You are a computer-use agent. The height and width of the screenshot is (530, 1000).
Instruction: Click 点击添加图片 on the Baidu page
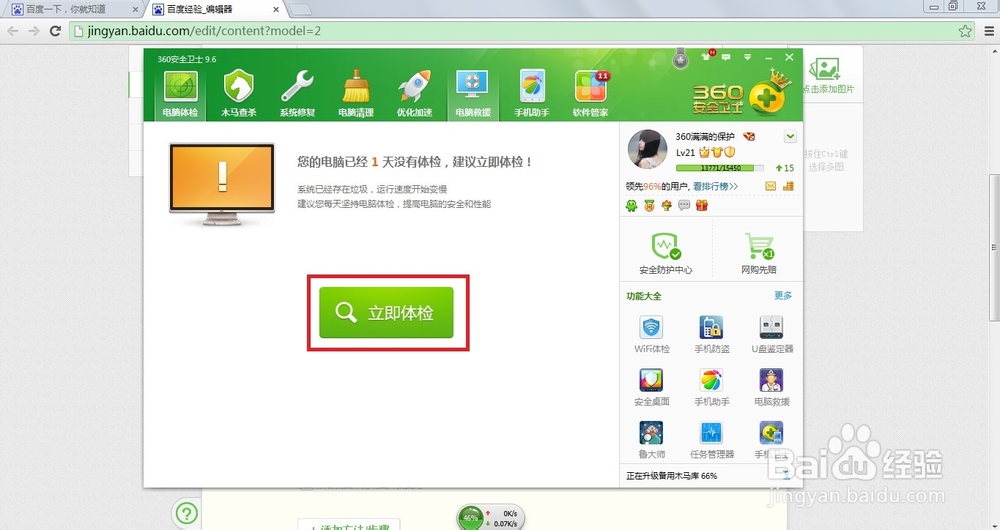(x=827, y=75)
